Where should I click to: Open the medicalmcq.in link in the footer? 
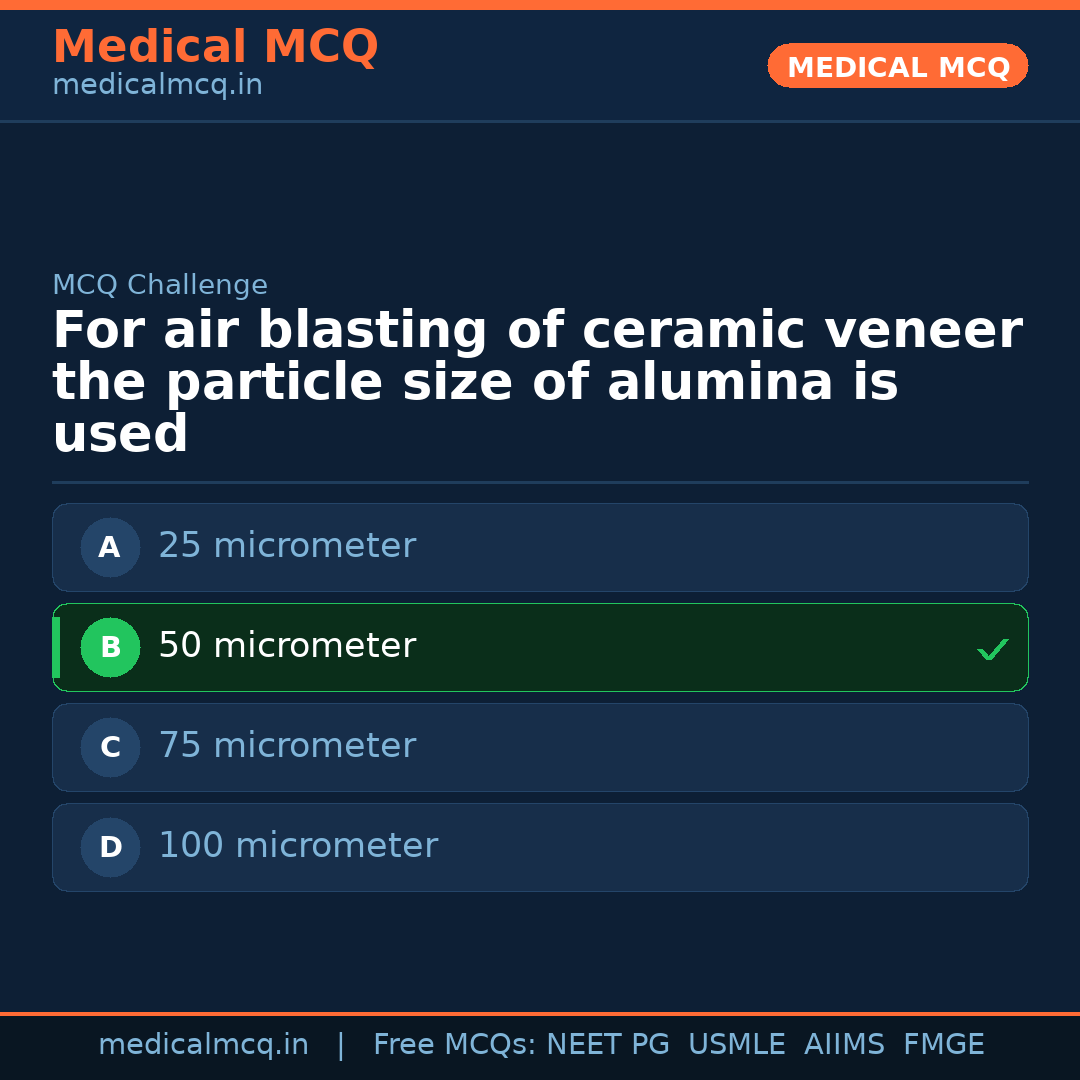coord(203,1045)
